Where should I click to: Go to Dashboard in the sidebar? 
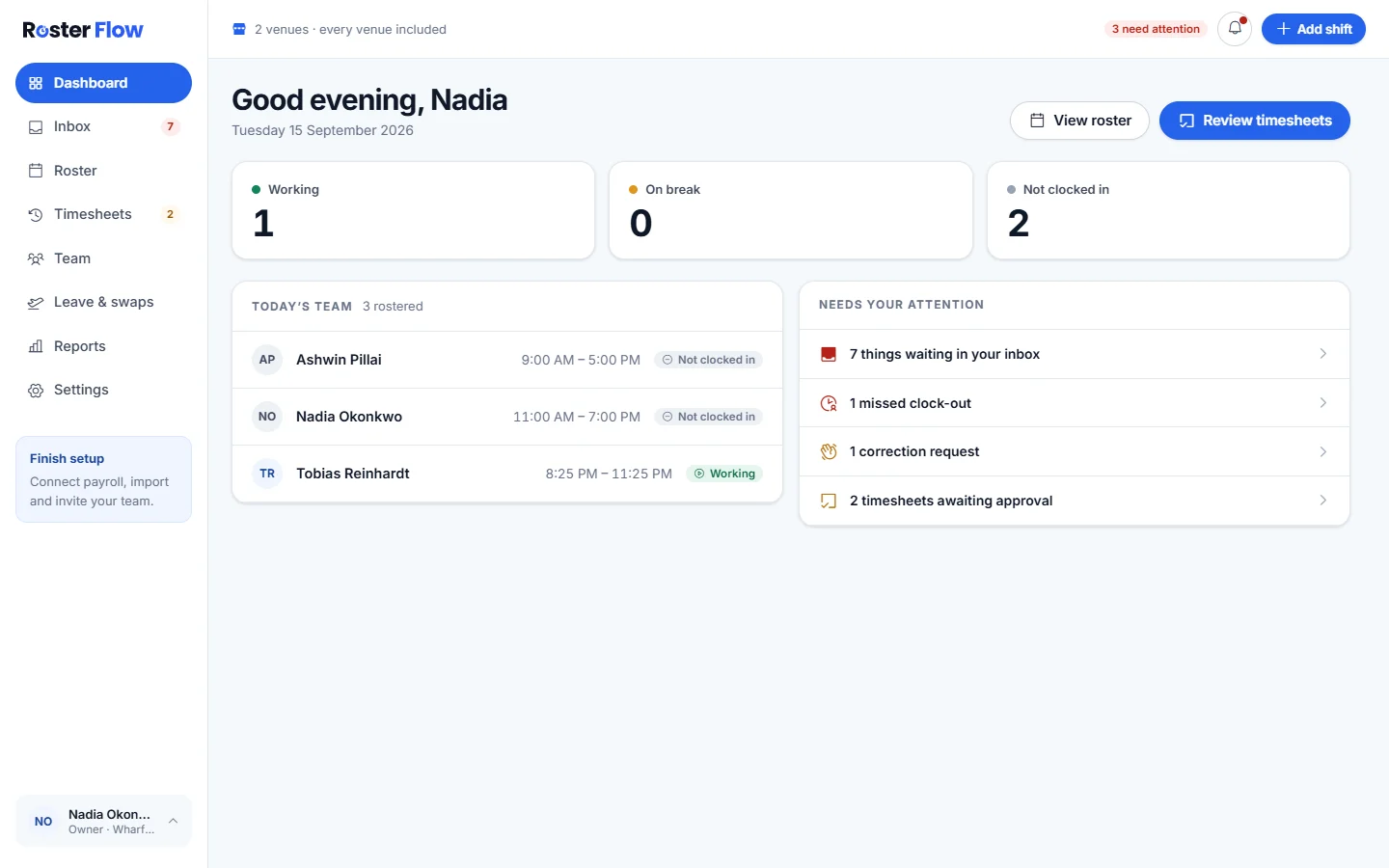[103, 83]
